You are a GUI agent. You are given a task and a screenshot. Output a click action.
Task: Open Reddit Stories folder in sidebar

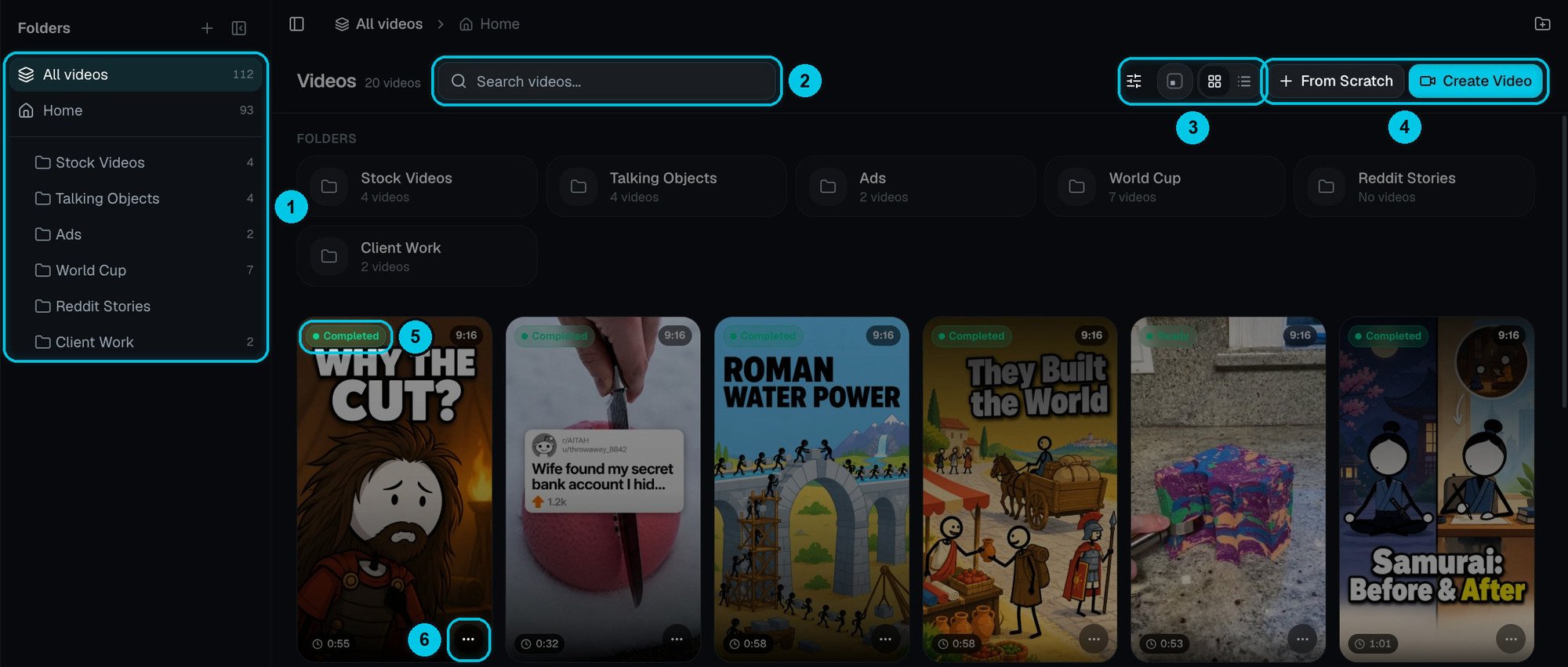pos(143,306)
